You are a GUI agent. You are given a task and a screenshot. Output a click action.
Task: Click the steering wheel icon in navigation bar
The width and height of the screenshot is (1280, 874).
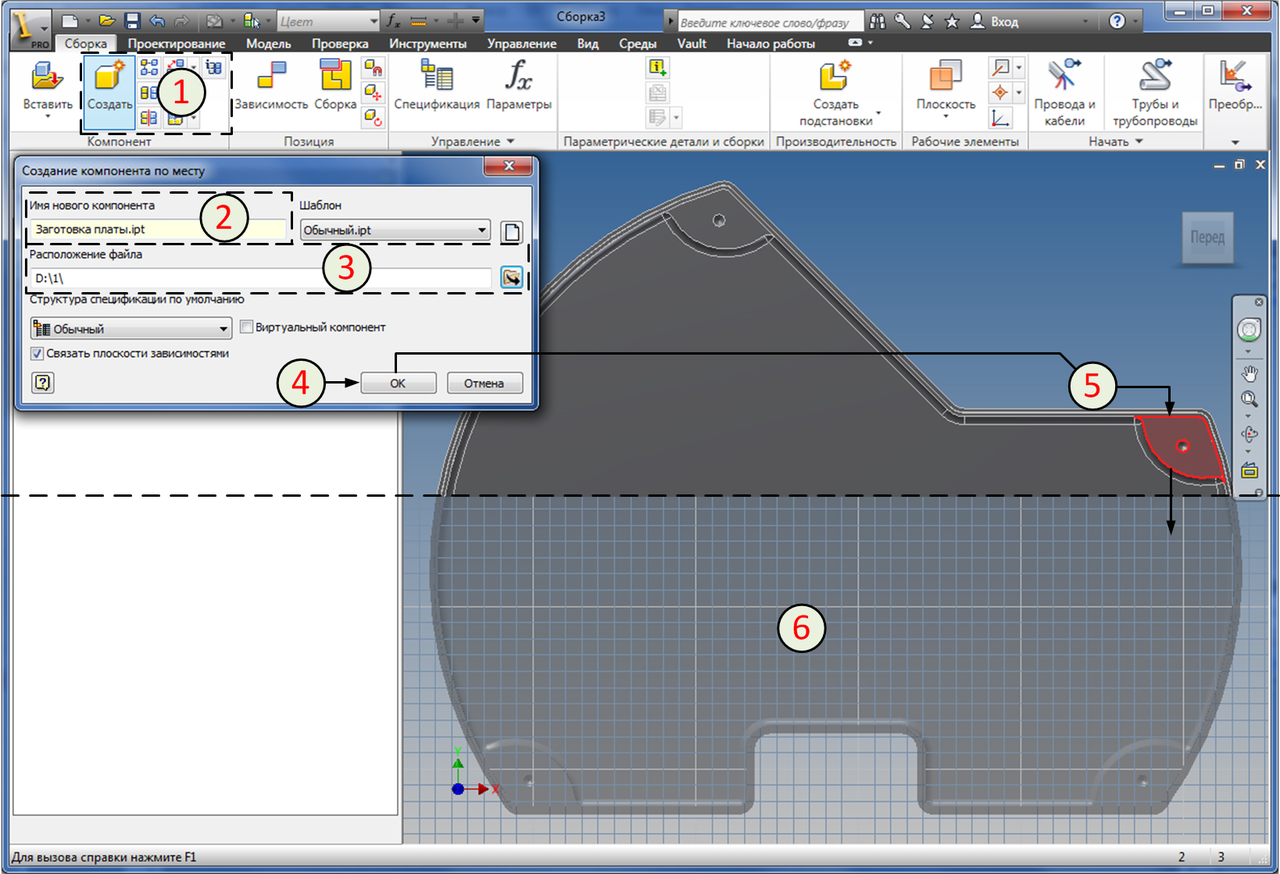(x=1249, y=329)
